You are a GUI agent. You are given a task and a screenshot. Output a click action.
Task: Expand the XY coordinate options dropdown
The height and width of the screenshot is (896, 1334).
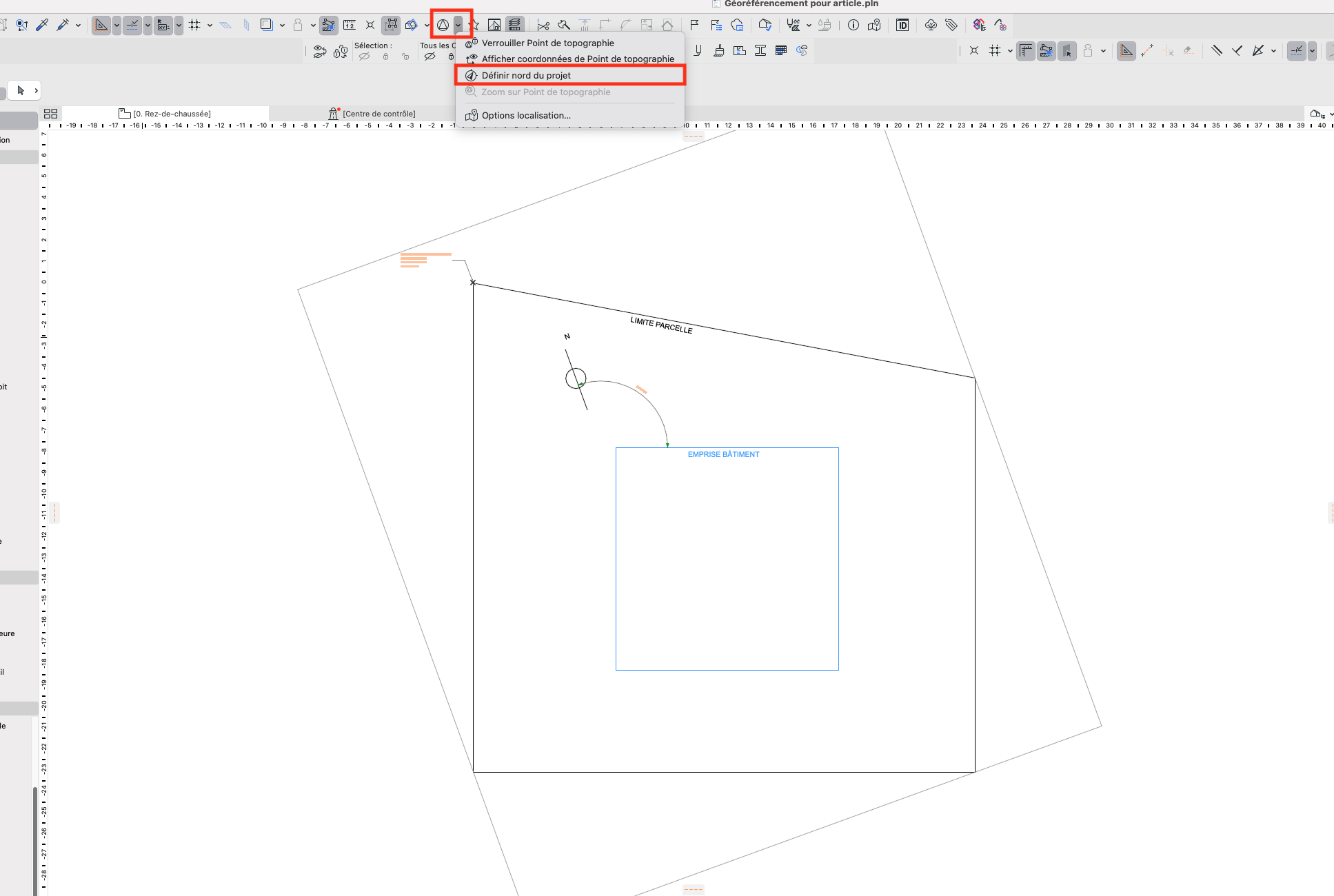click(179, 26)
